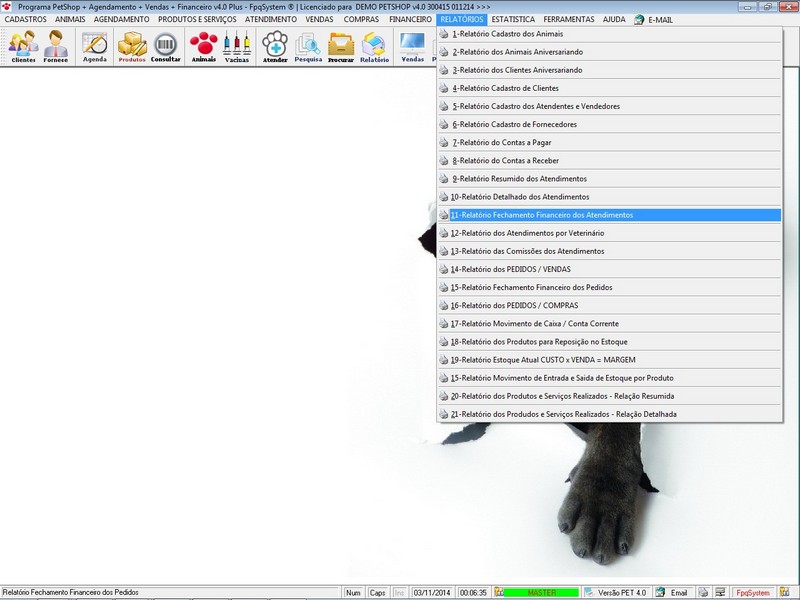
Task: Click the Vacinas syringes icon
Action: point(239,44)
